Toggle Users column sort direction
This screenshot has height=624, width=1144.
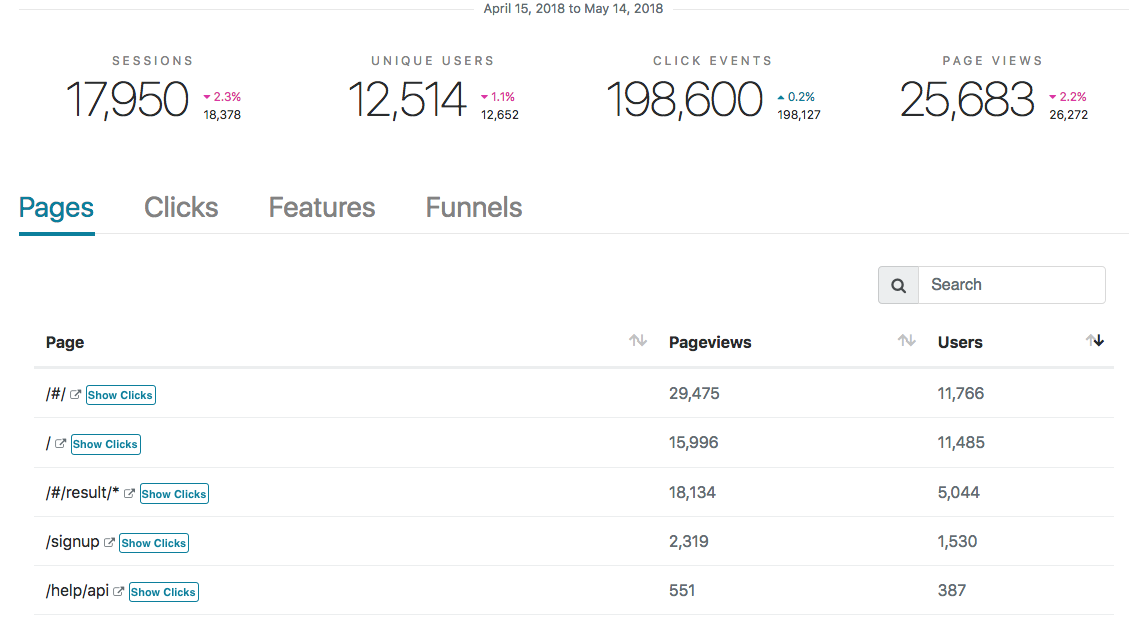point(1094,341)
